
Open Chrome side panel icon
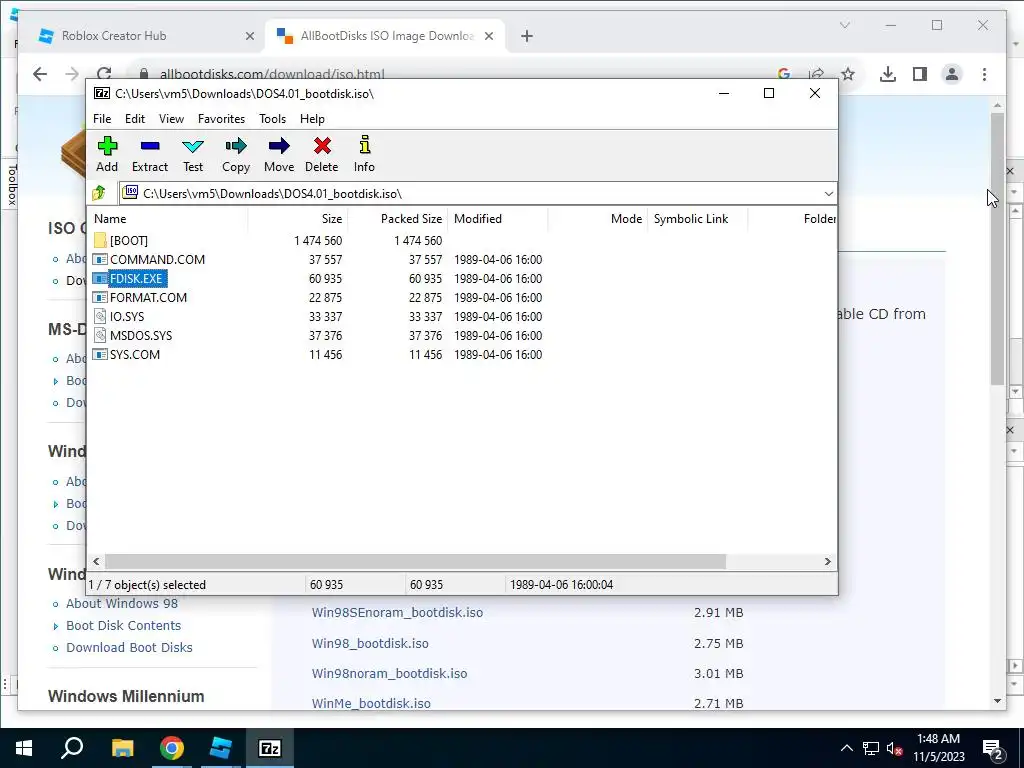pos(920,74)
